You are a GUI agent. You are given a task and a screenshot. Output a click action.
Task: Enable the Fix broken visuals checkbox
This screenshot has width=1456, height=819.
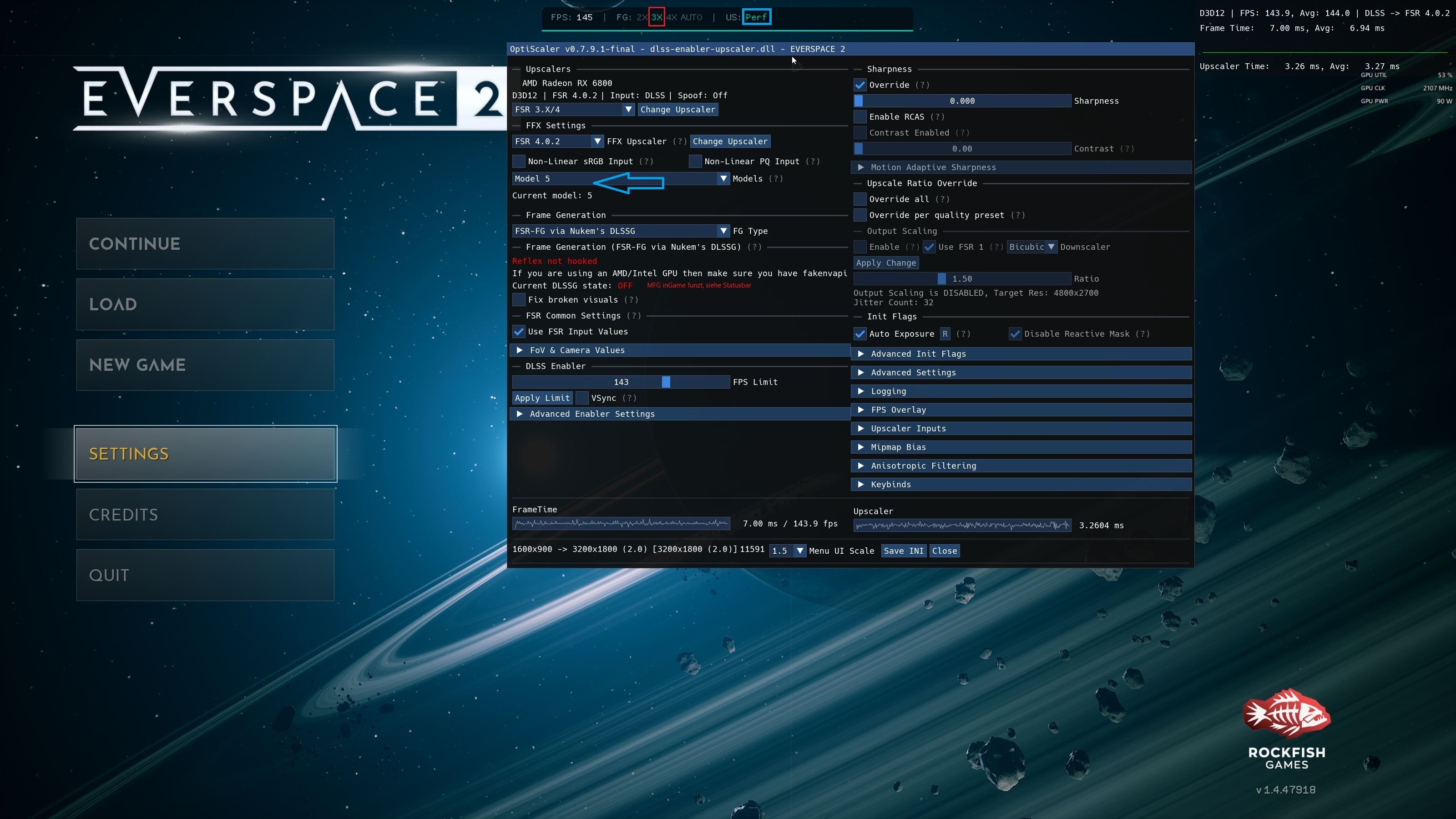coord(518,299)
